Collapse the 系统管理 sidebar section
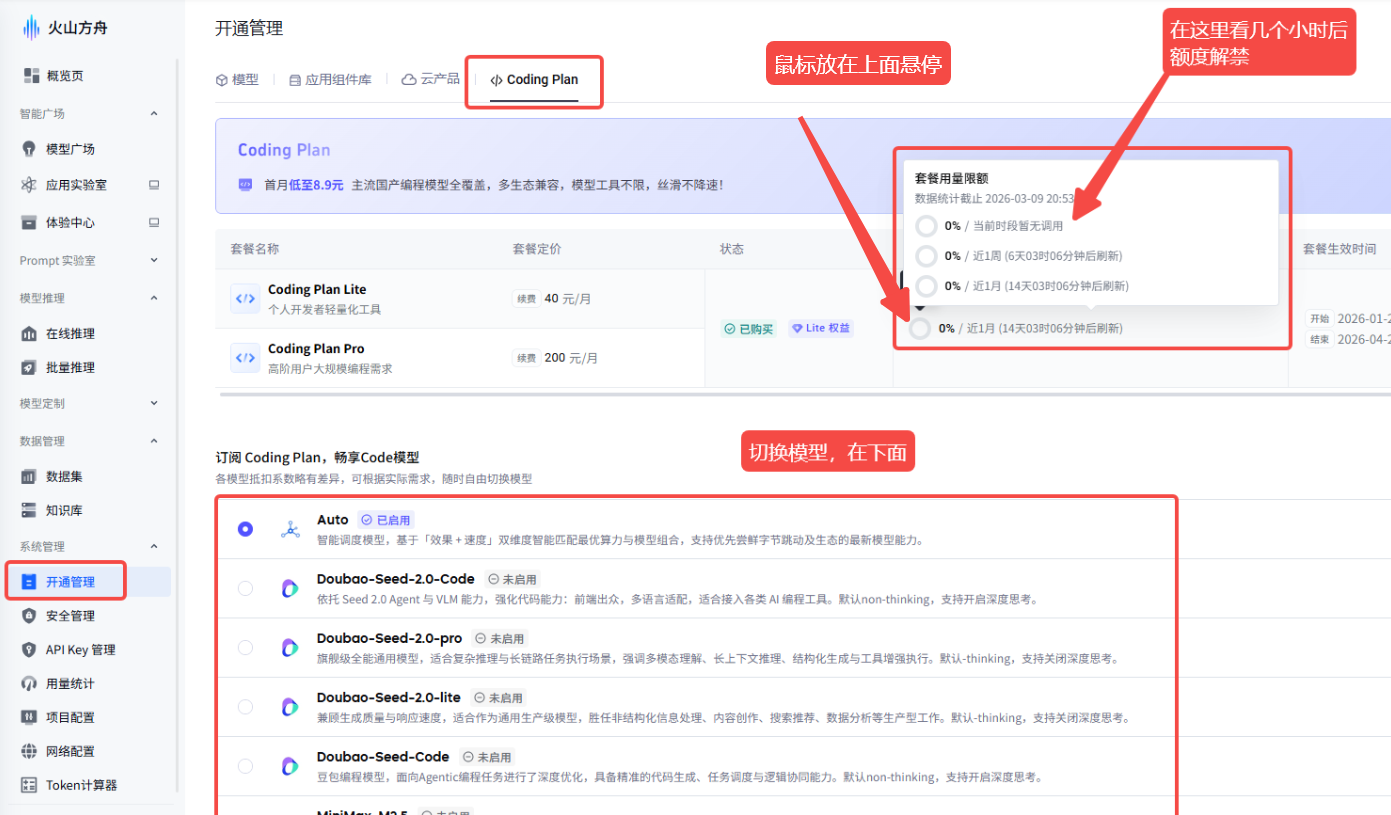This screenshot has height=815, width=1391. (x=154, y=547)
